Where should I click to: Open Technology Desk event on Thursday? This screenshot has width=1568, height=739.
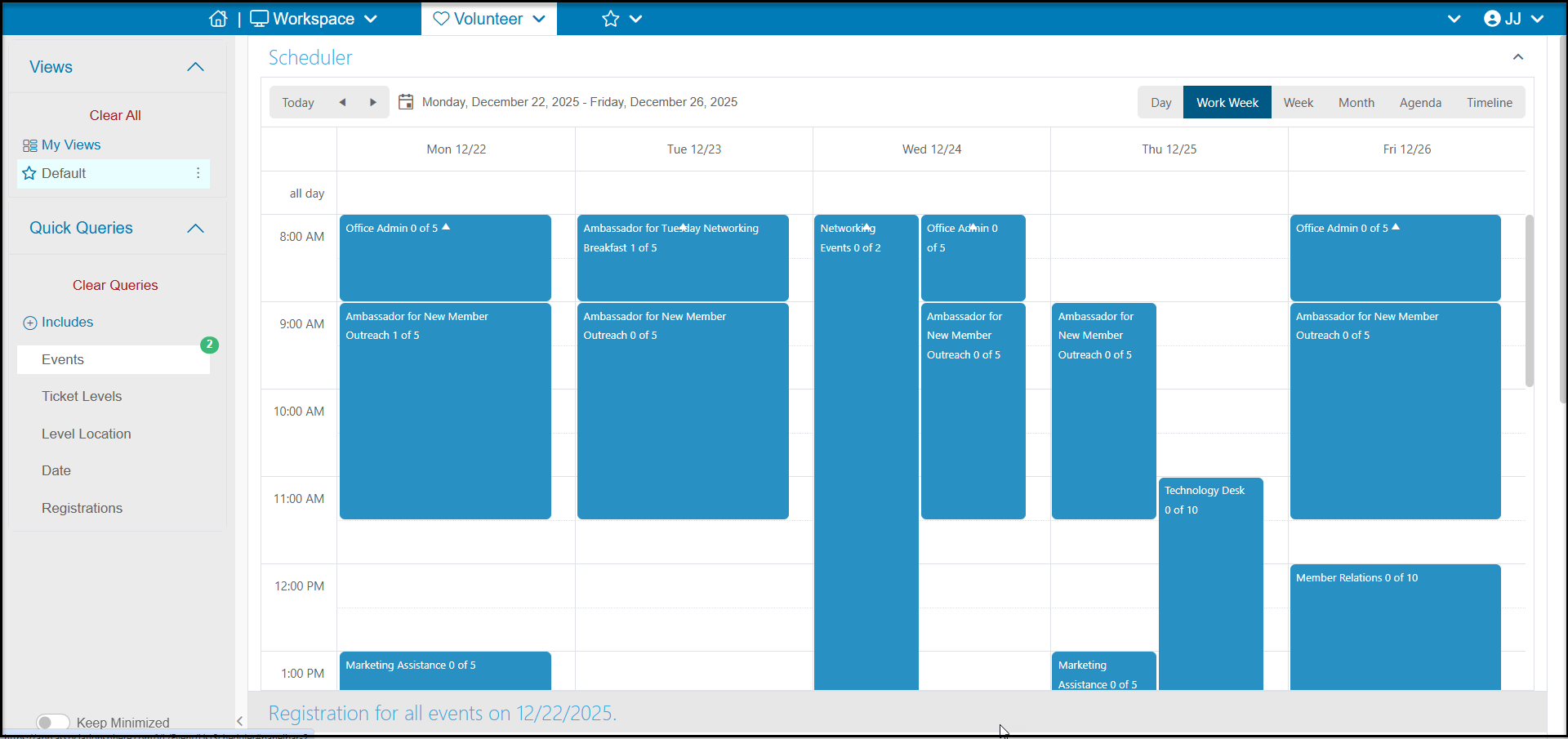point(1211,584)
